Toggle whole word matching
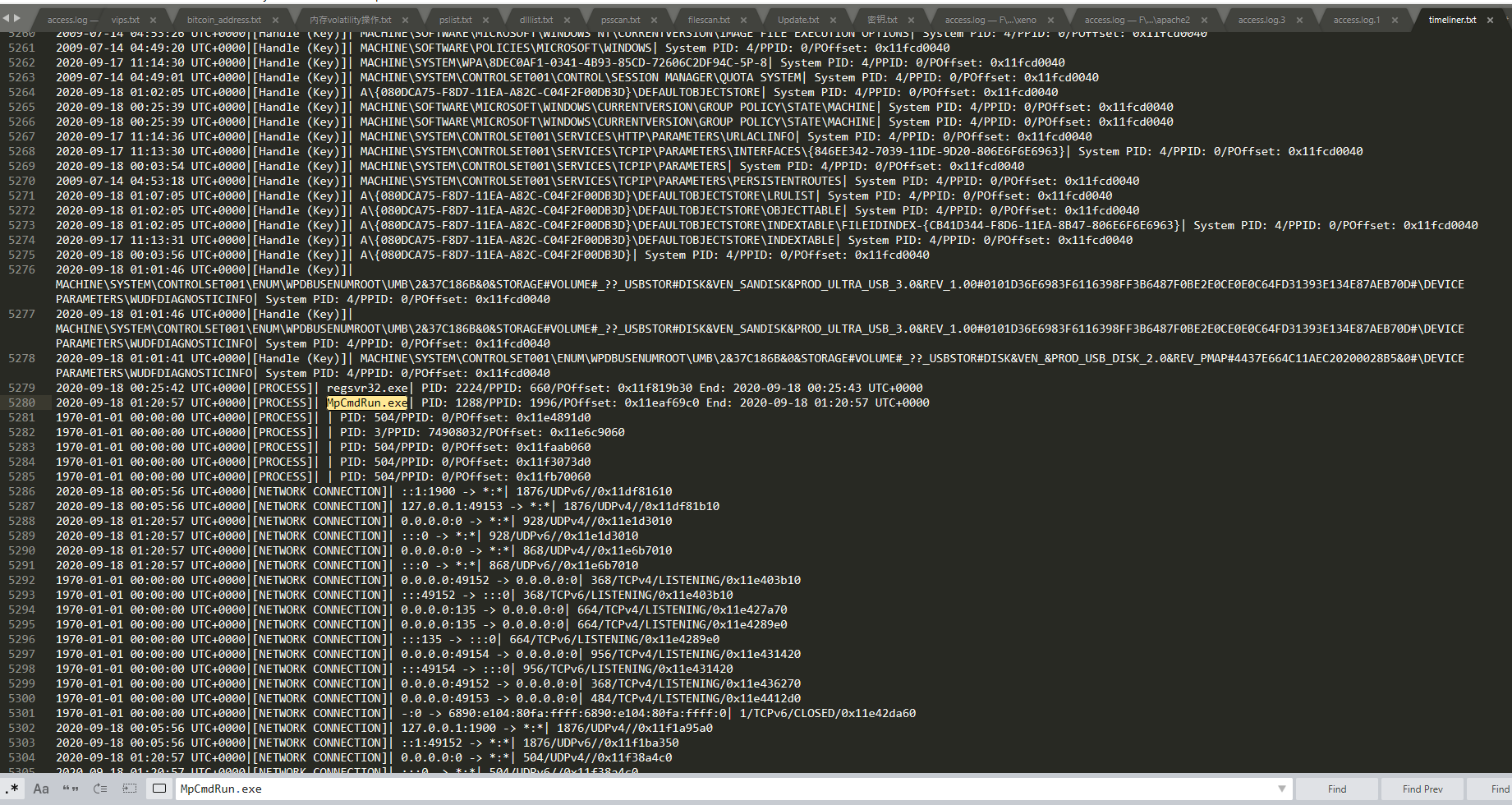Screen dimensions: 1512x805 pos(71,789)
